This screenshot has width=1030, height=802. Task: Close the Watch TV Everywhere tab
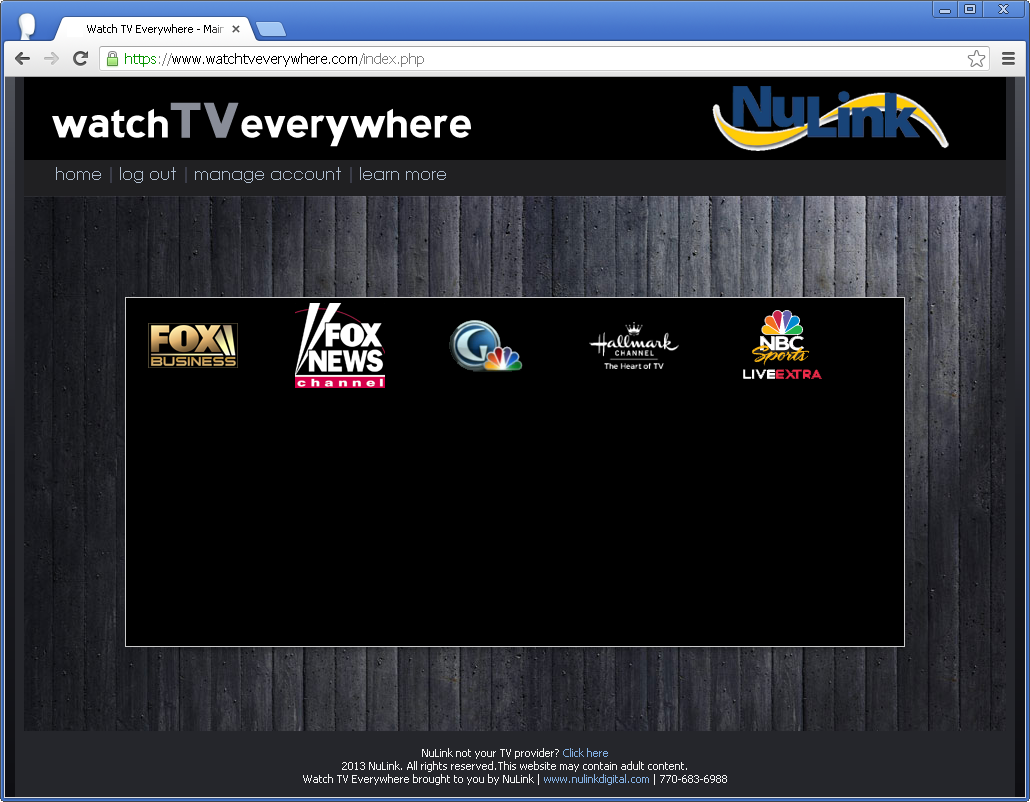pyautogui.click(x=236, y=29)
